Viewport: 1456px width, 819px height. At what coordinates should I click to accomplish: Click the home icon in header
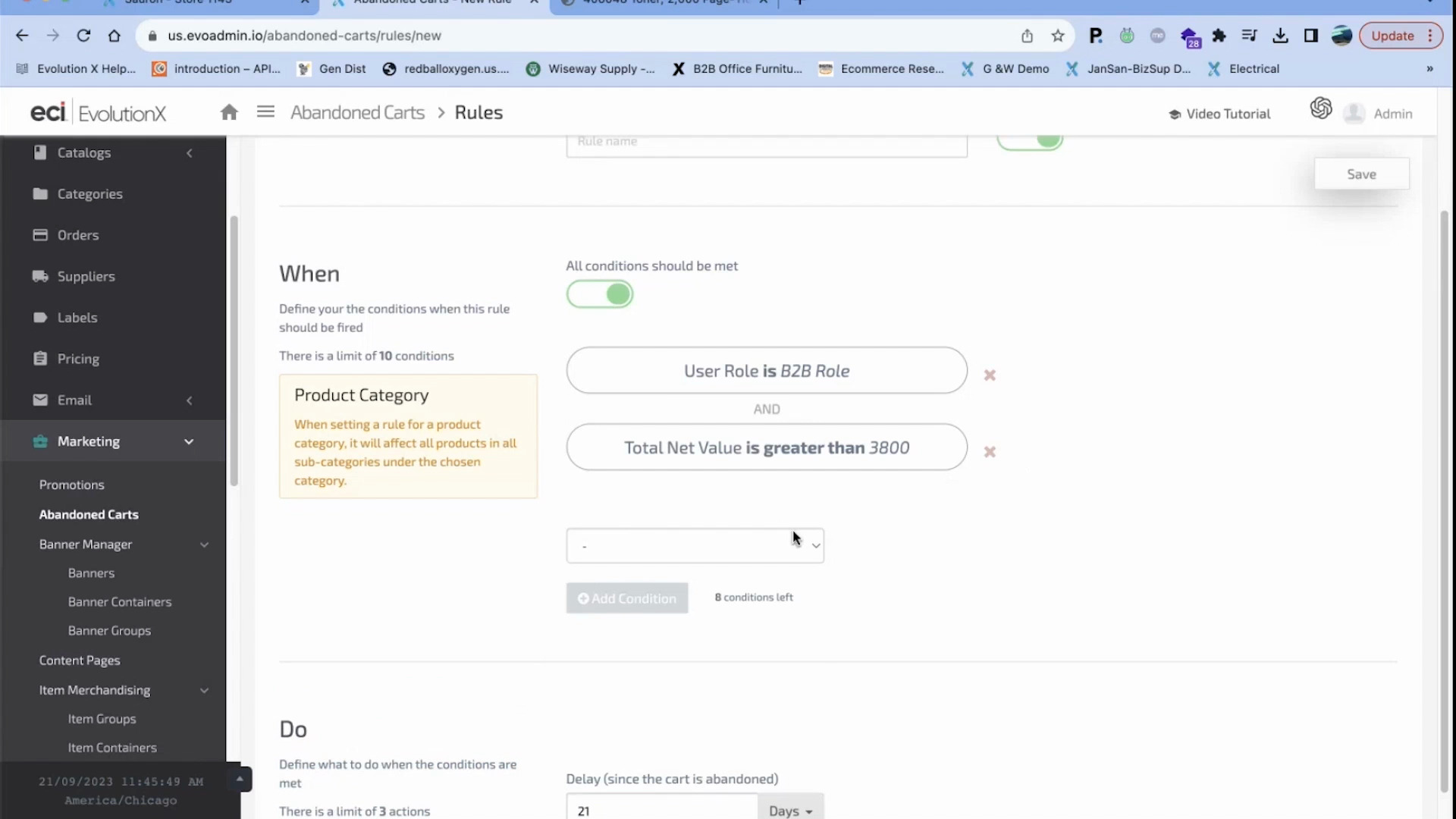(229, 113)
